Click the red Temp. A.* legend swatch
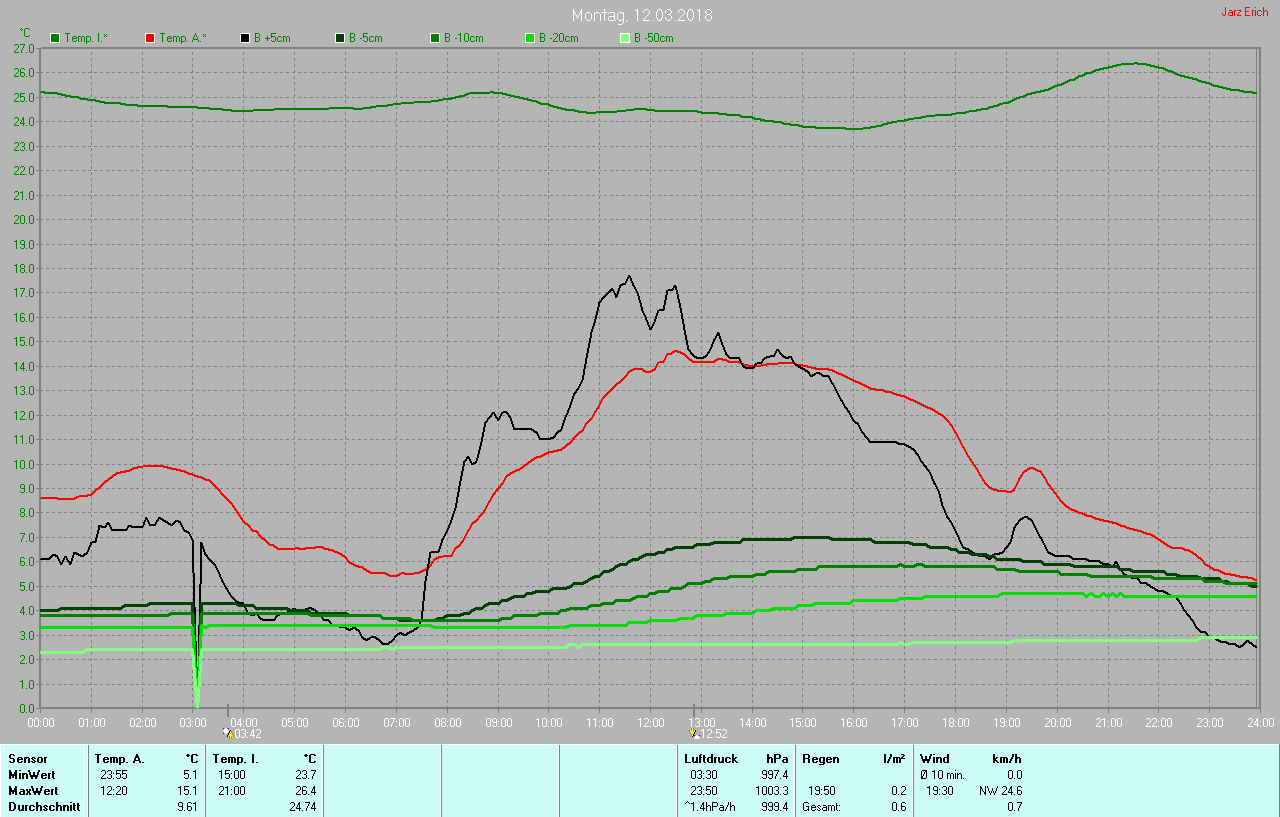 (150, 38)
